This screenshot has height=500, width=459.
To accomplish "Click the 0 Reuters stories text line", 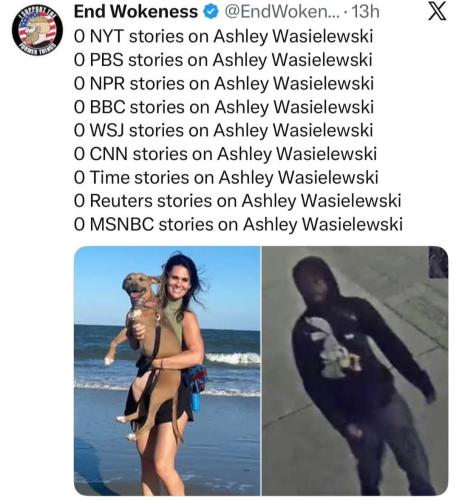I will (237, 201).
